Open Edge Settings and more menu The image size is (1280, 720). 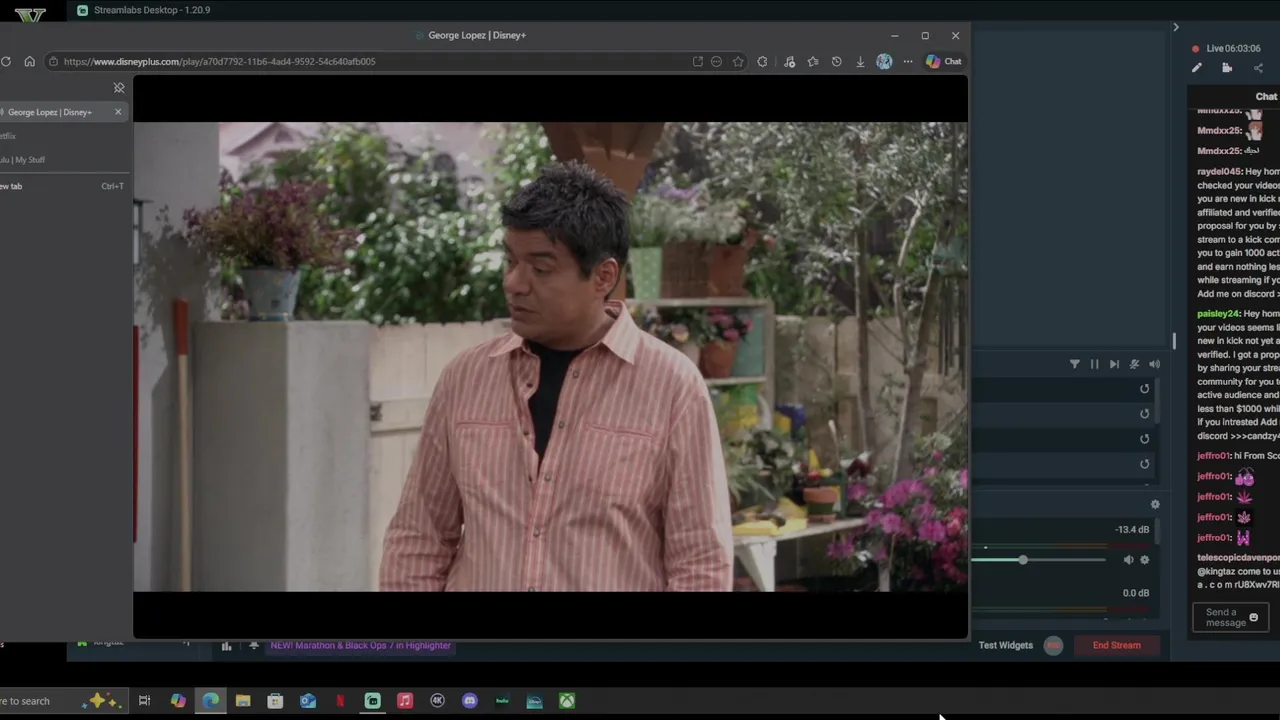(x=908, y=61)
